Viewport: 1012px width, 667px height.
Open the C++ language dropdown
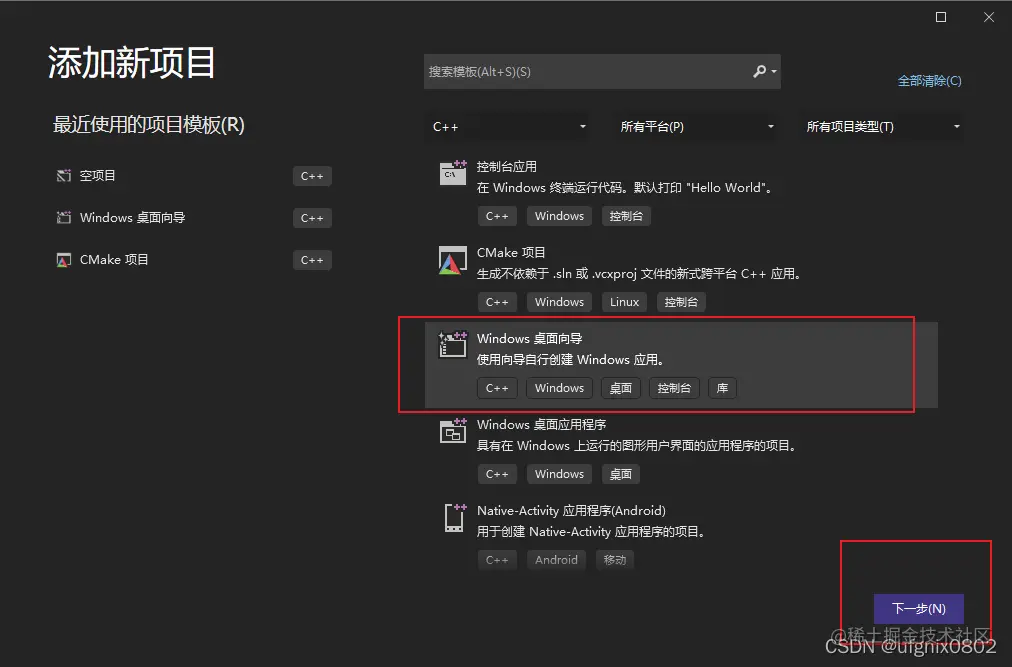(507, 126)
